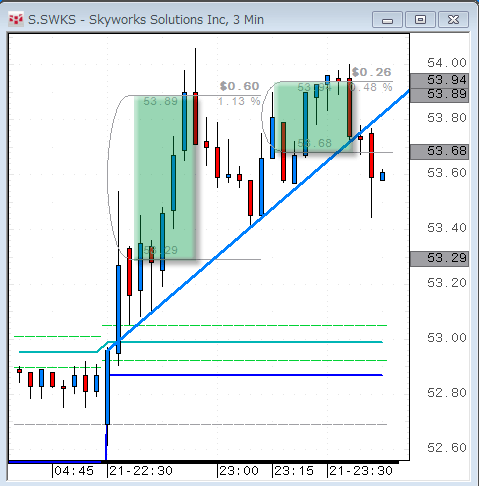Click the S.SWKS chart window icon
This screenshot has height=486, width=479.
point(16,20)
